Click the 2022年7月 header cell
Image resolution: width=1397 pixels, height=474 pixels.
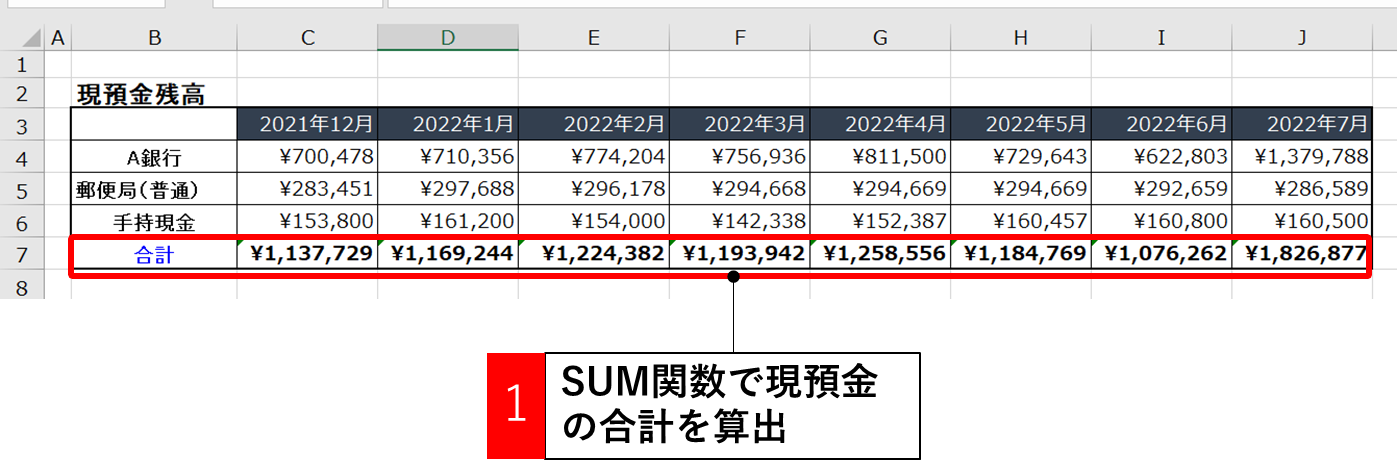(1302, 125)
